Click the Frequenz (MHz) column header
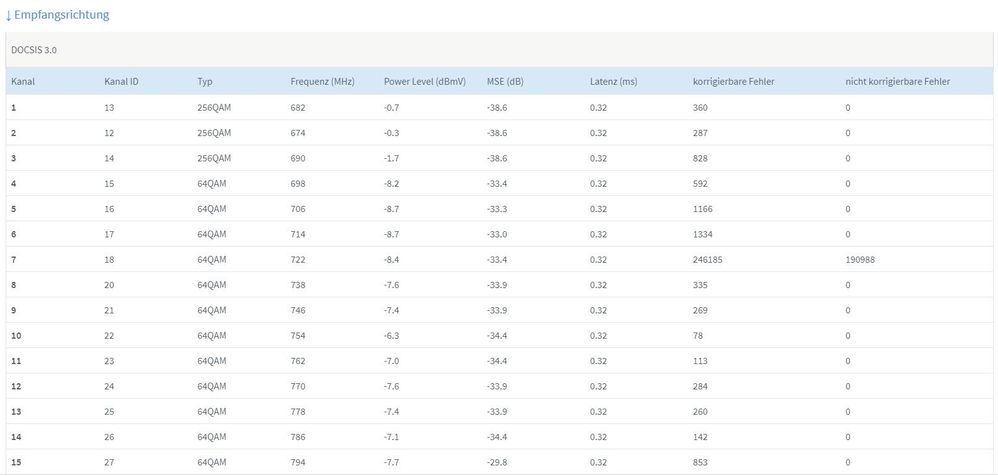The image size is (998, 476). (x=322, y=81)
